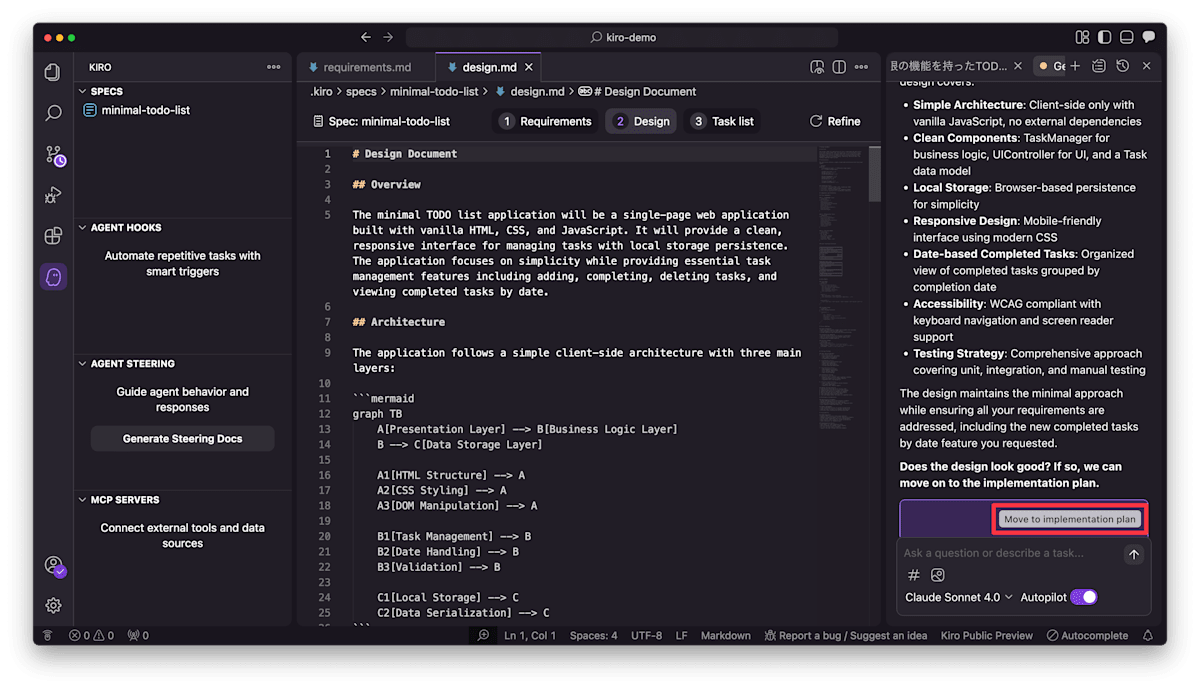Screen dimensions: 1200x689
Task: Open the chat task list icon
Action: pyautogui.click(x=1099, y=66)
